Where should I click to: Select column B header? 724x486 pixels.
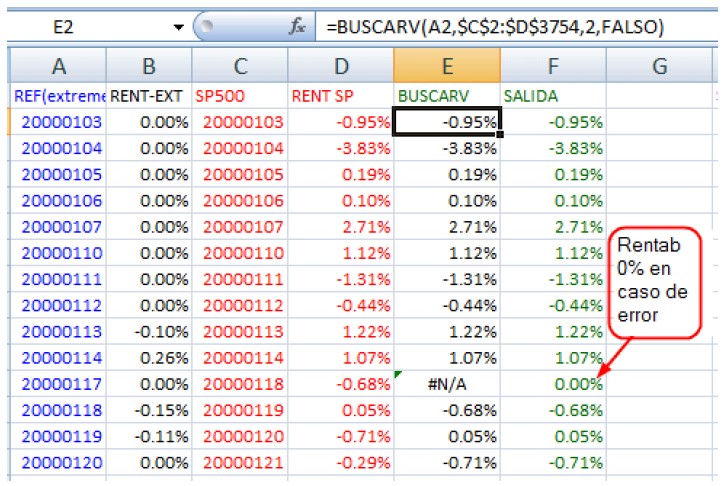tap(149, 66)
